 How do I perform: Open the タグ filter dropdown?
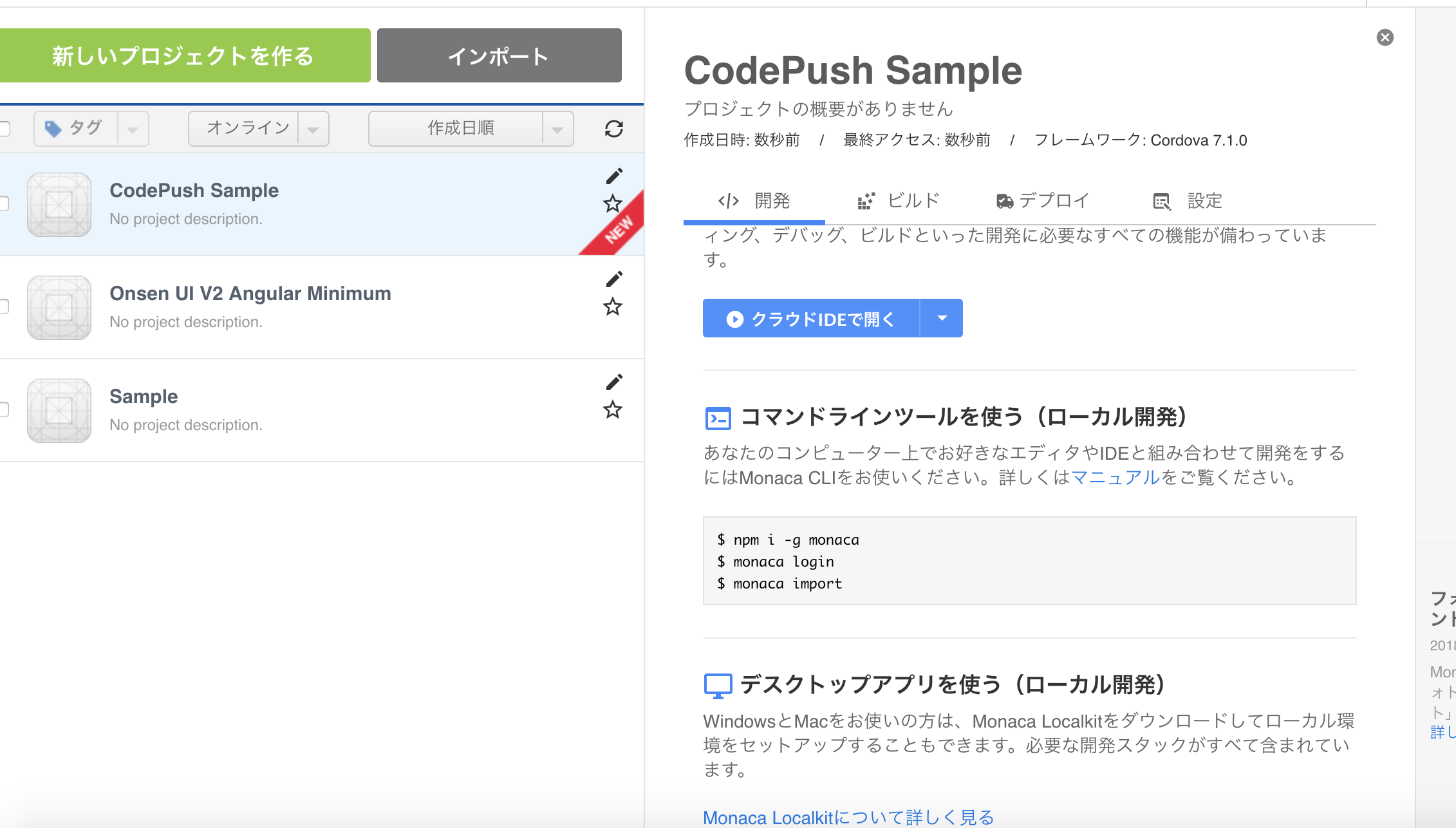coord(132,127)
